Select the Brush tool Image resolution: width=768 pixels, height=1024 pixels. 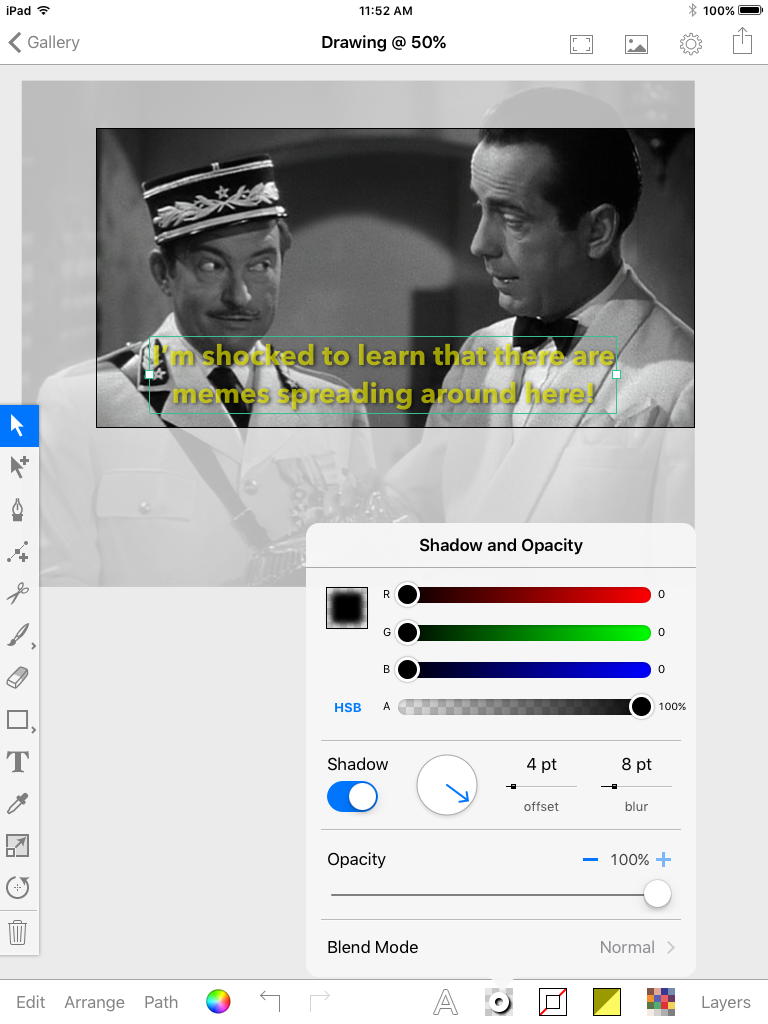coord(18,636)
